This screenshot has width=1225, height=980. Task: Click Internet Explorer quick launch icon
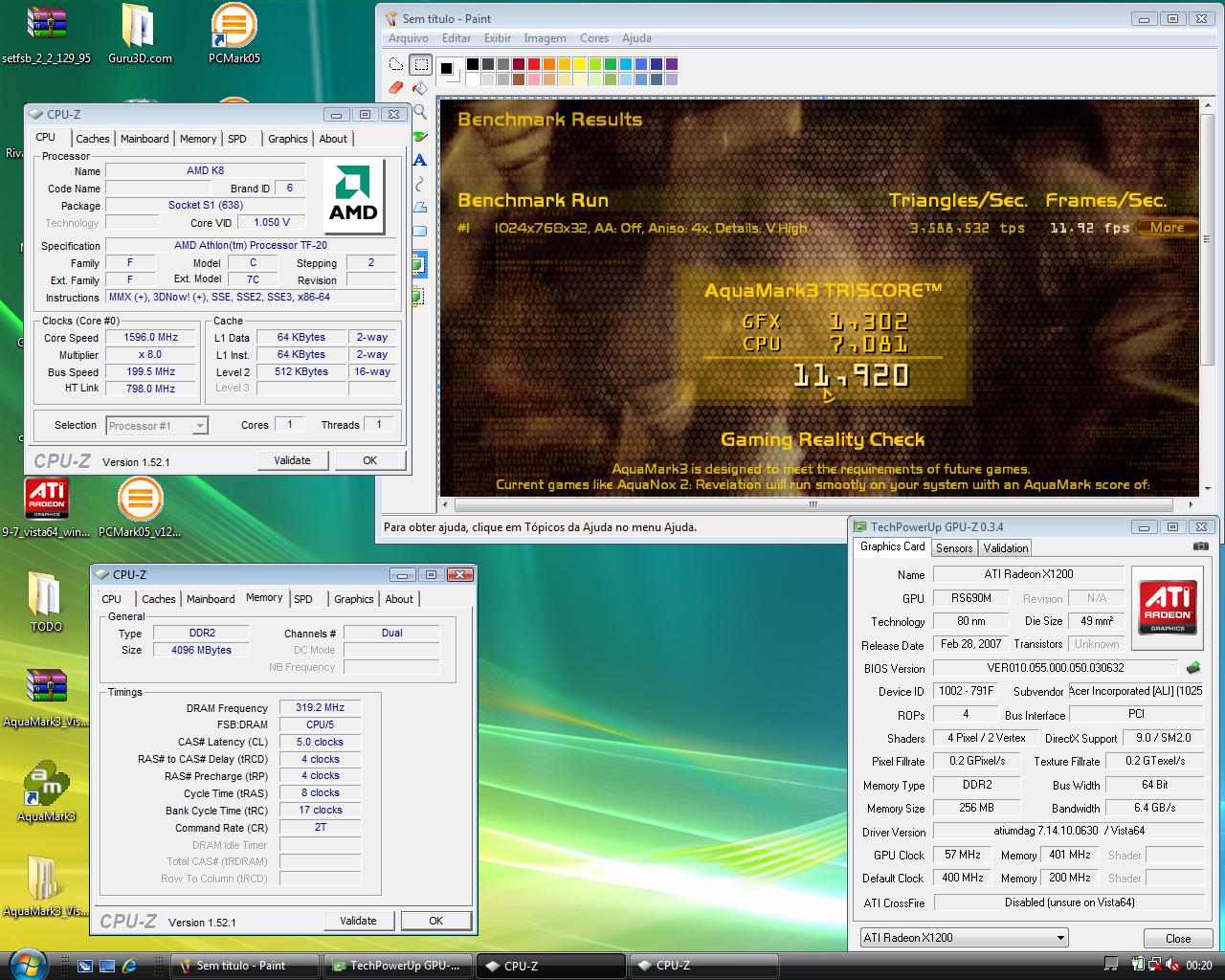coord(129,966)
